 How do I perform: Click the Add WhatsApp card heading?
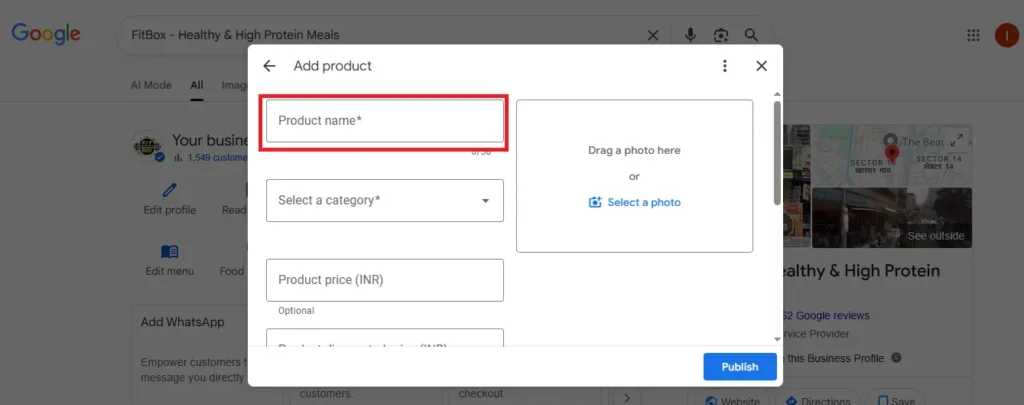point(182,323)
